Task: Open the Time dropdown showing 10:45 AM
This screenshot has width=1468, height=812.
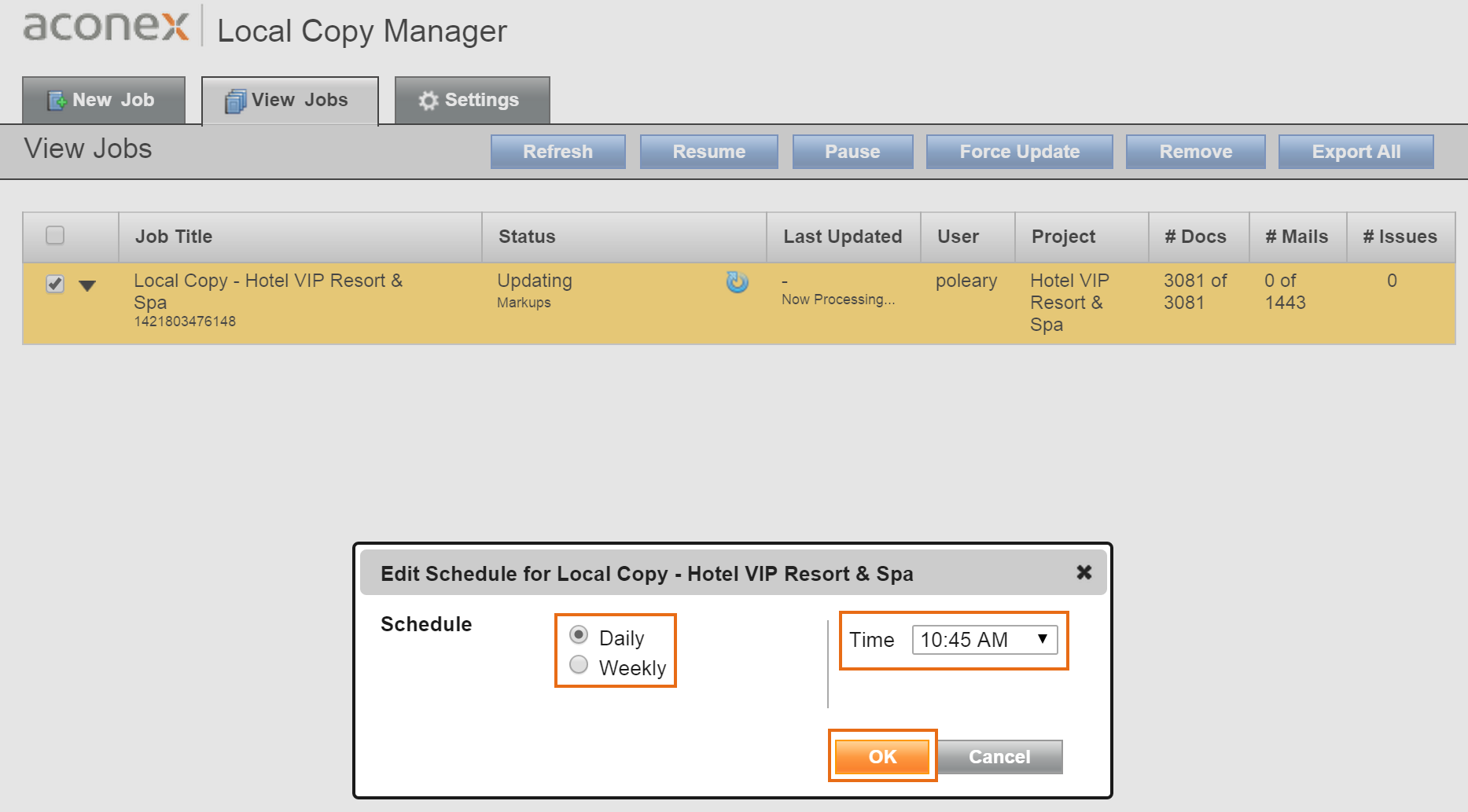Action: [984, 640]
